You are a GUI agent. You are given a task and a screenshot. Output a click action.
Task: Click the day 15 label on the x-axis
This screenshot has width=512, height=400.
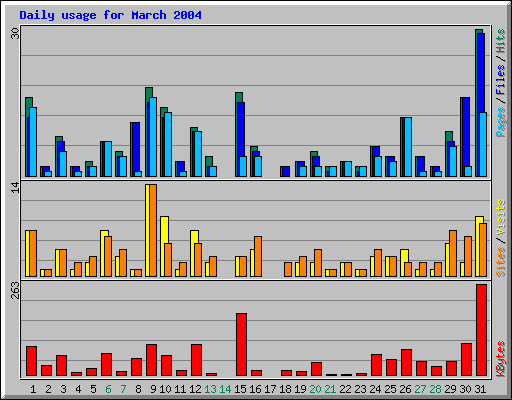click(x=240, y=389)
